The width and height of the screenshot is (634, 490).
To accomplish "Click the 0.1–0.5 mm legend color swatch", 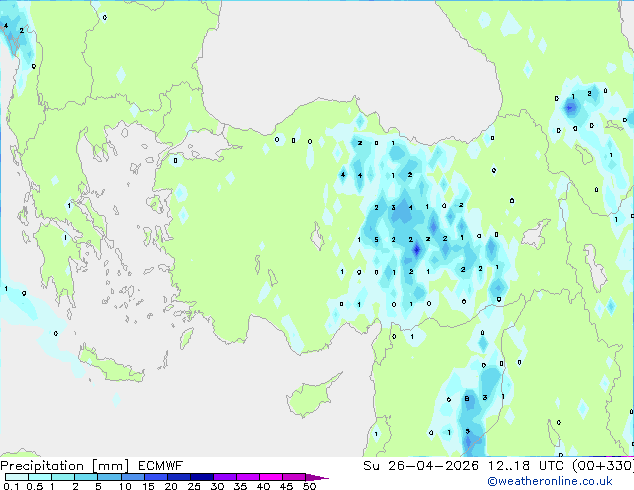I will [x=17, y=477].
